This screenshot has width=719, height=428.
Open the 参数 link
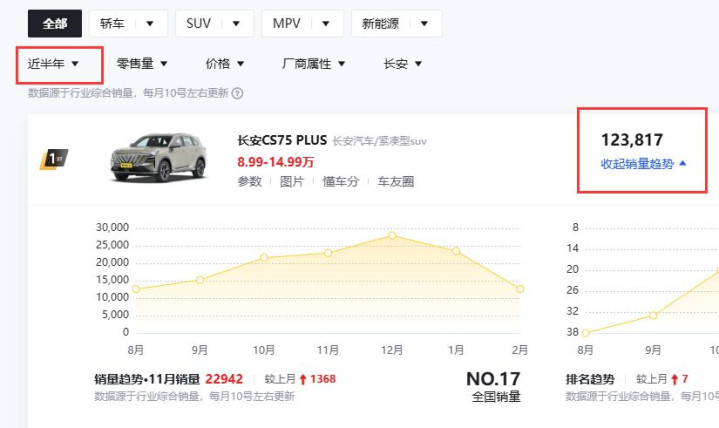[249, 182]
